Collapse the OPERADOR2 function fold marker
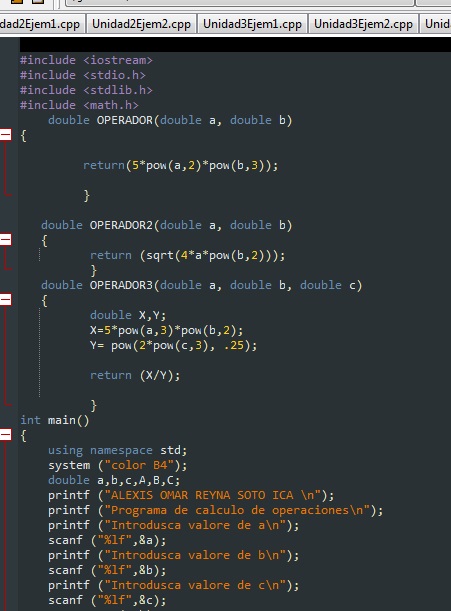Screen dimensions: 451x611 point(6,240)
